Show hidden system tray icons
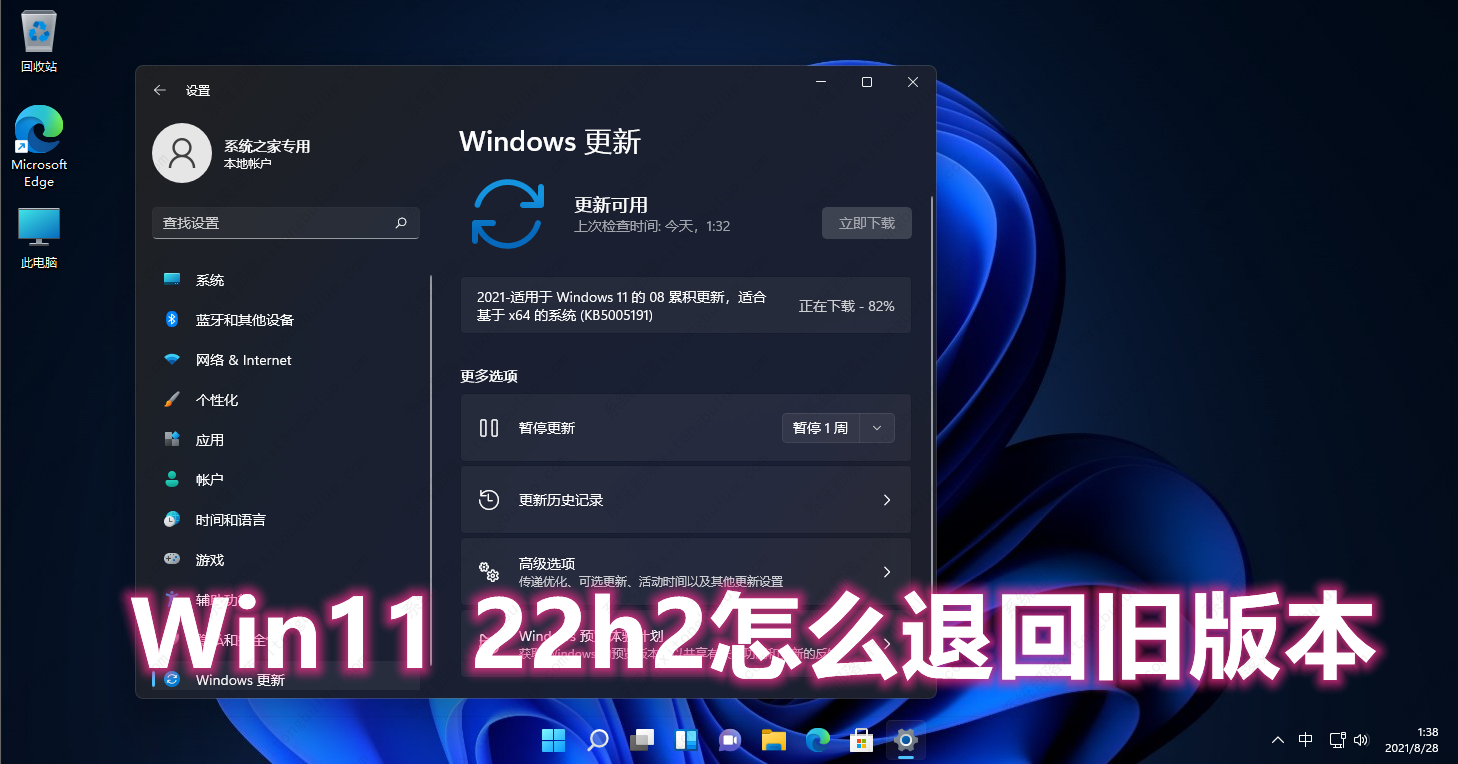 click(1278, 740)
